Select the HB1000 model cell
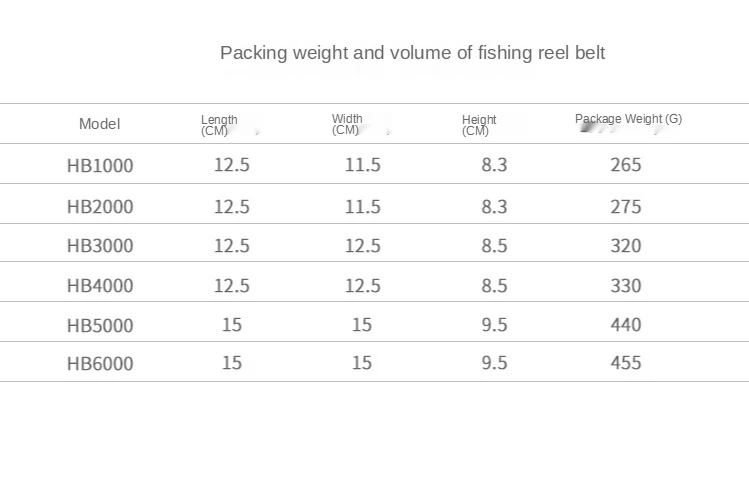This screenshot has width=749, height=491. click(100, 165)
